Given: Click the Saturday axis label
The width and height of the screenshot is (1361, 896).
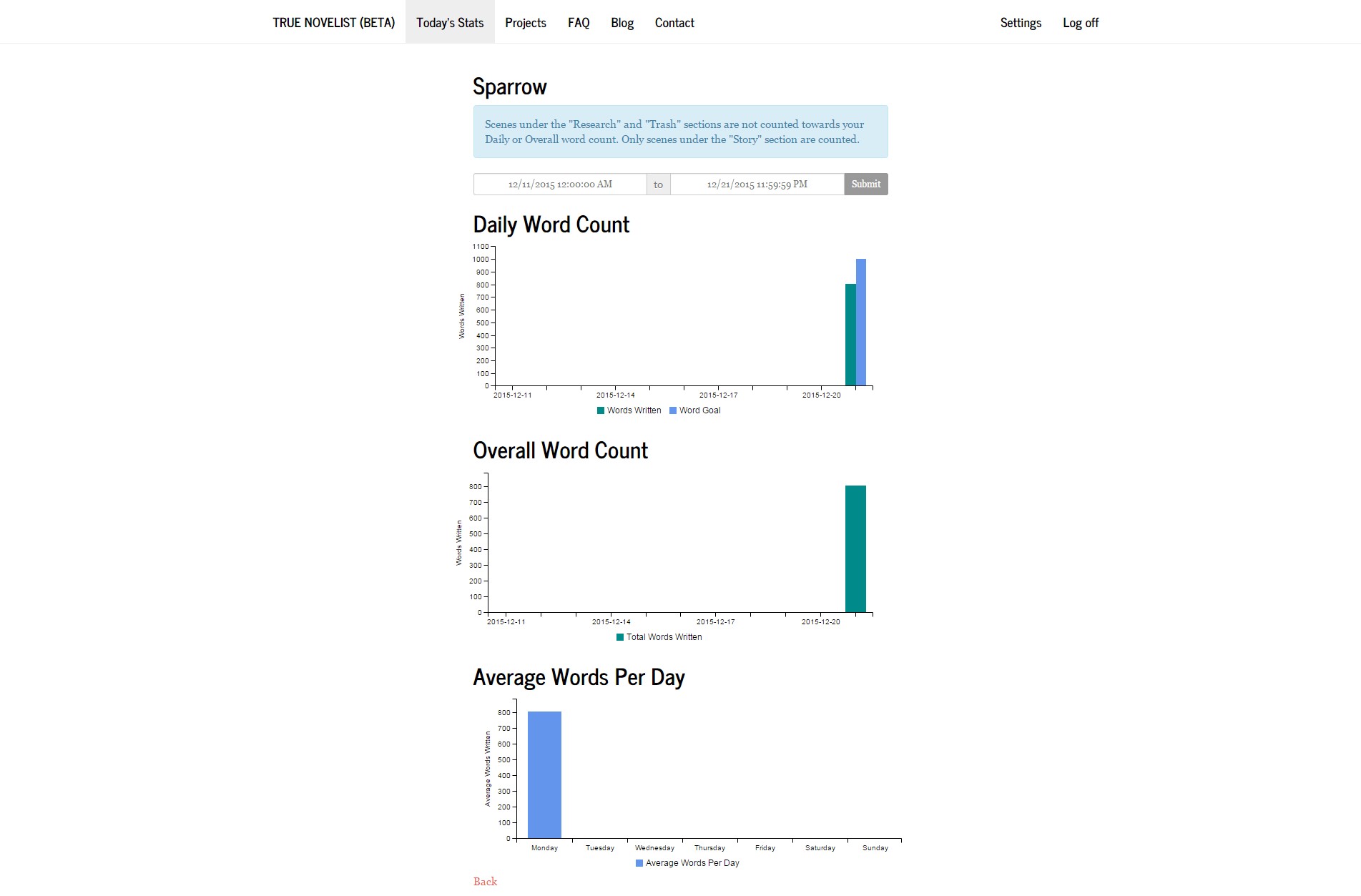Looking at the screenshot, I should (x=820, y=848).
